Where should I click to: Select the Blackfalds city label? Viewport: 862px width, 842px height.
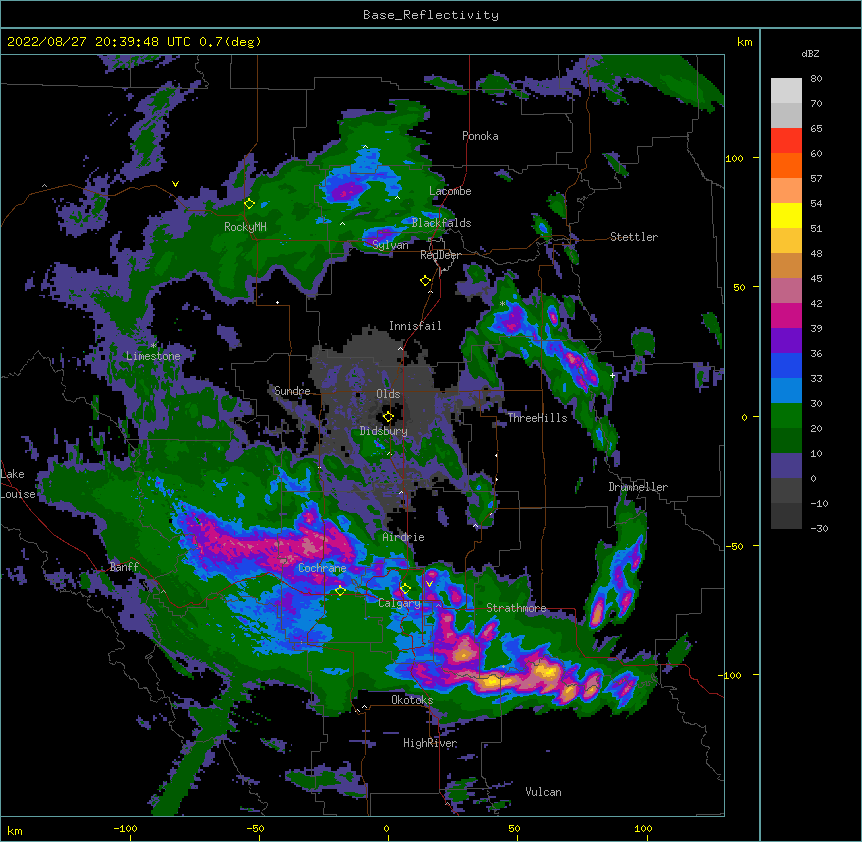[441, 223]
